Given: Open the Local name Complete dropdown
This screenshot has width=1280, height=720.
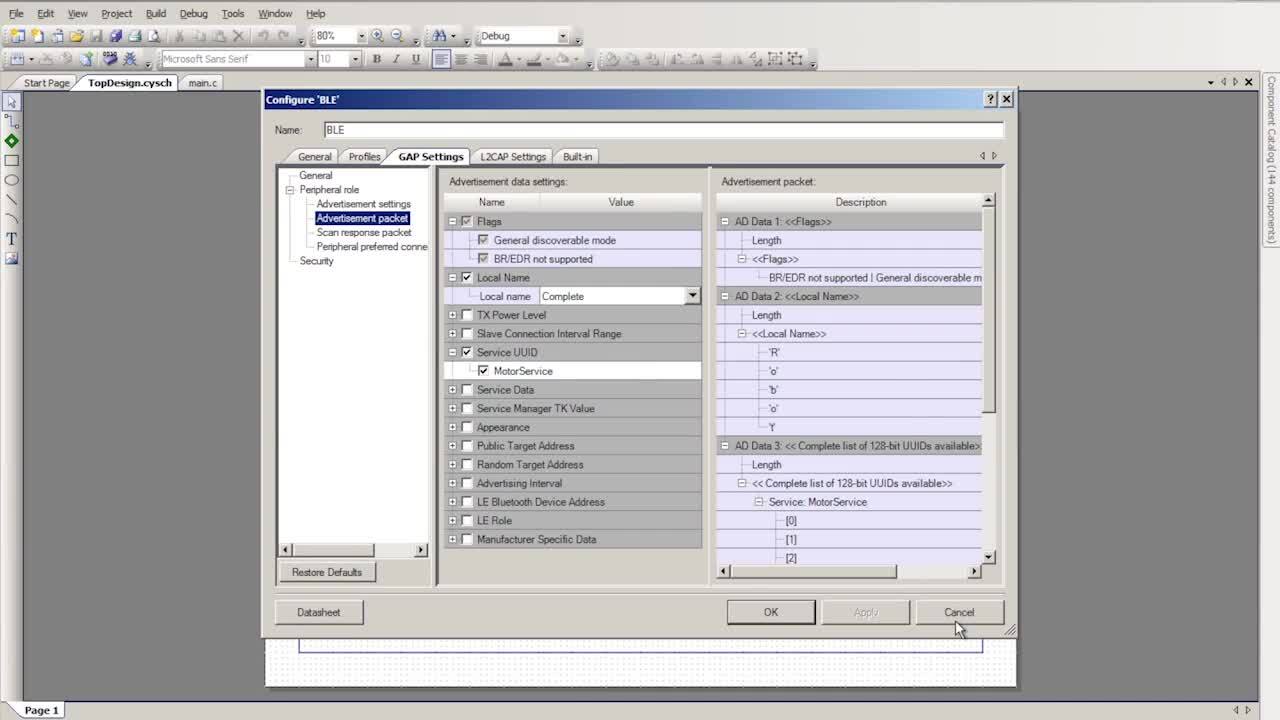Looking at the screenshot, I should point(693,296).
